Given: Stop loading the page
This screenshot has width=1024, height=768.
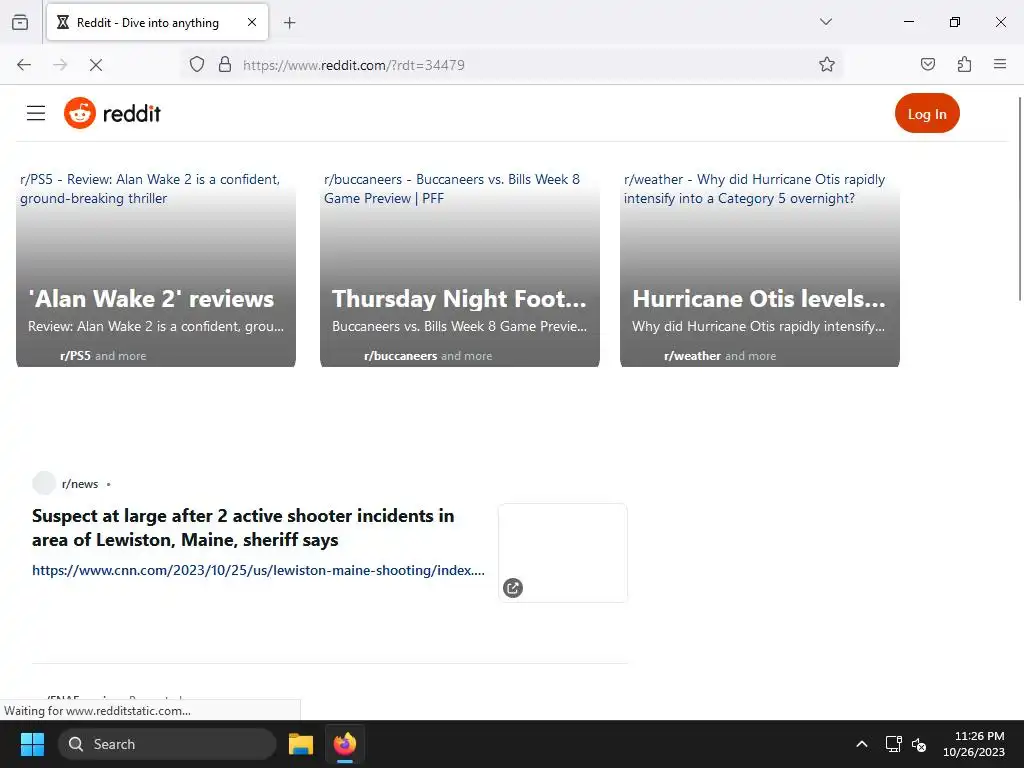Looking at the screenshot, I should point(96,65).
